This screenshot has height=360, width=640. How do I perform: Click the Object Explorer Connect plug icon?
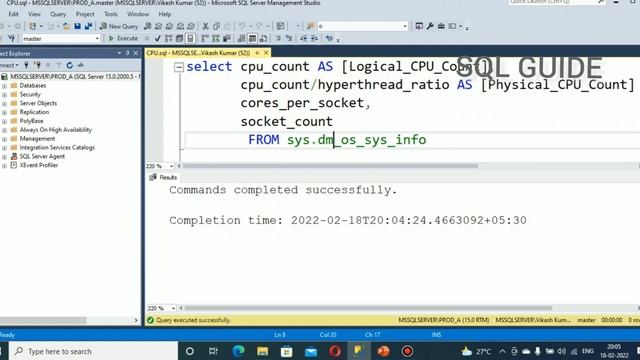(27, 65)
